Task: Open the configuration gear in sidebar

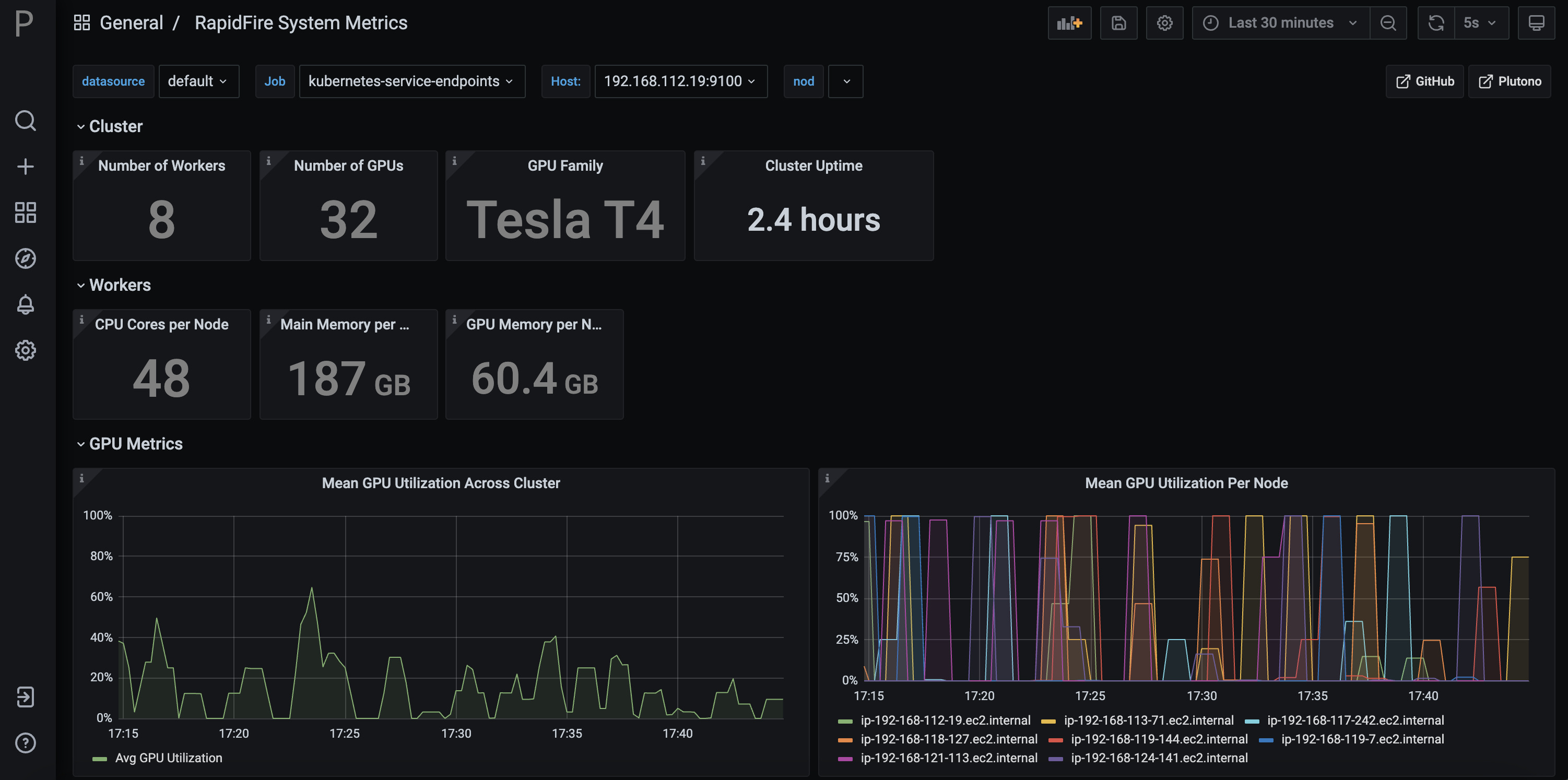Action: click(25, 350)
